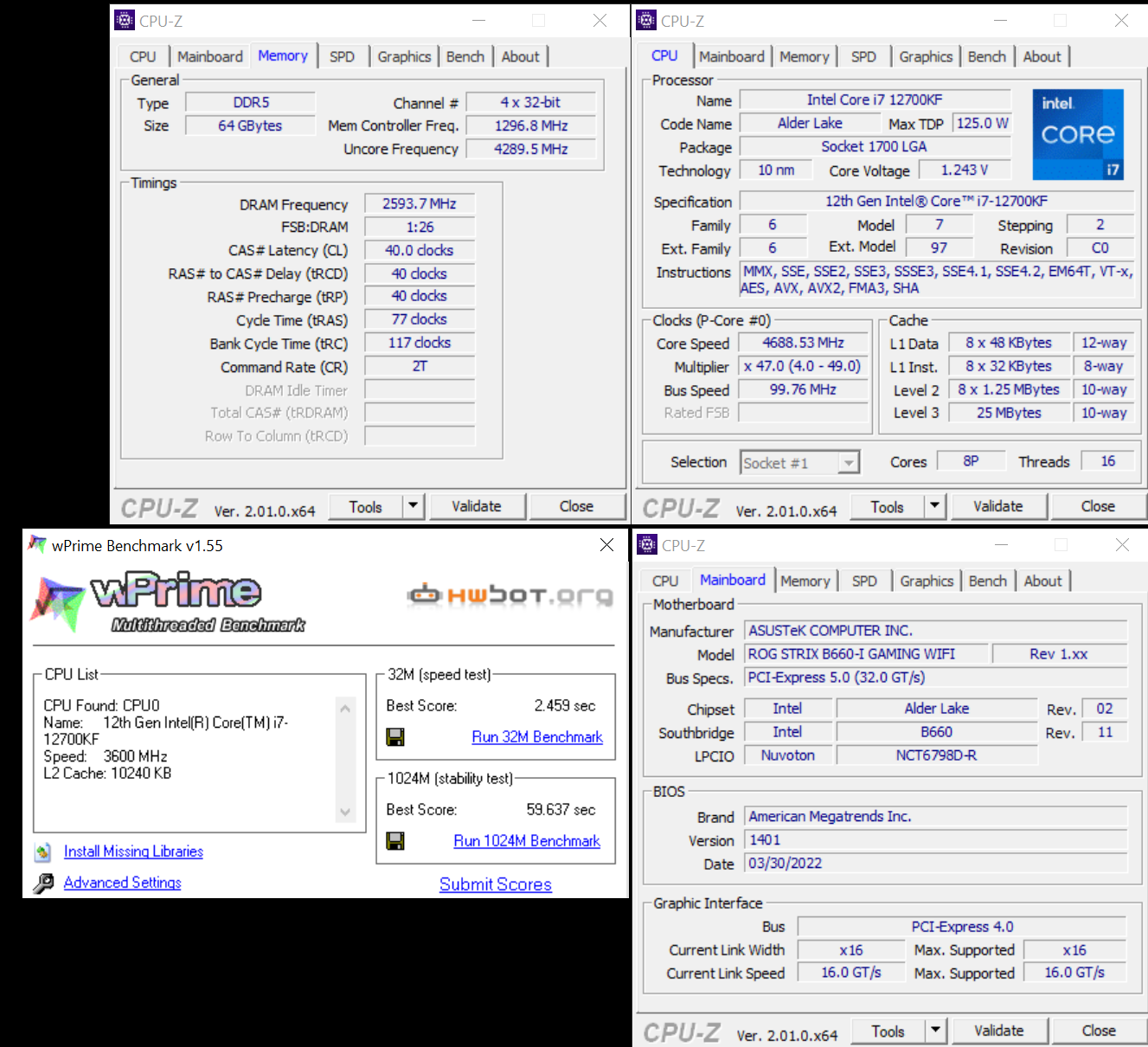
Task: Click the Max TDP value 125.0 W
Action: (x=982, y=123)
